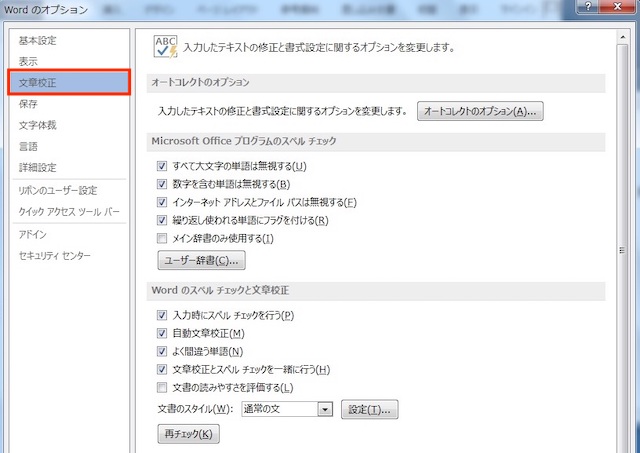640x453 pixels.
Task: Open クイック アクセス ツール バー settings
Action: point(68,212)
